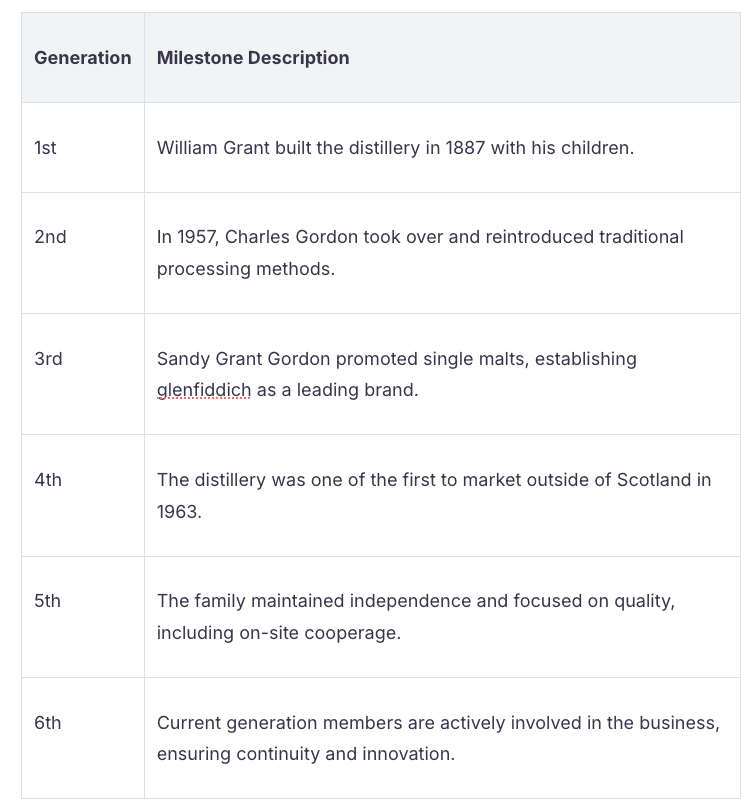754x812 pixels.
Task: Select the 1st generation cell
Action: 46,148
